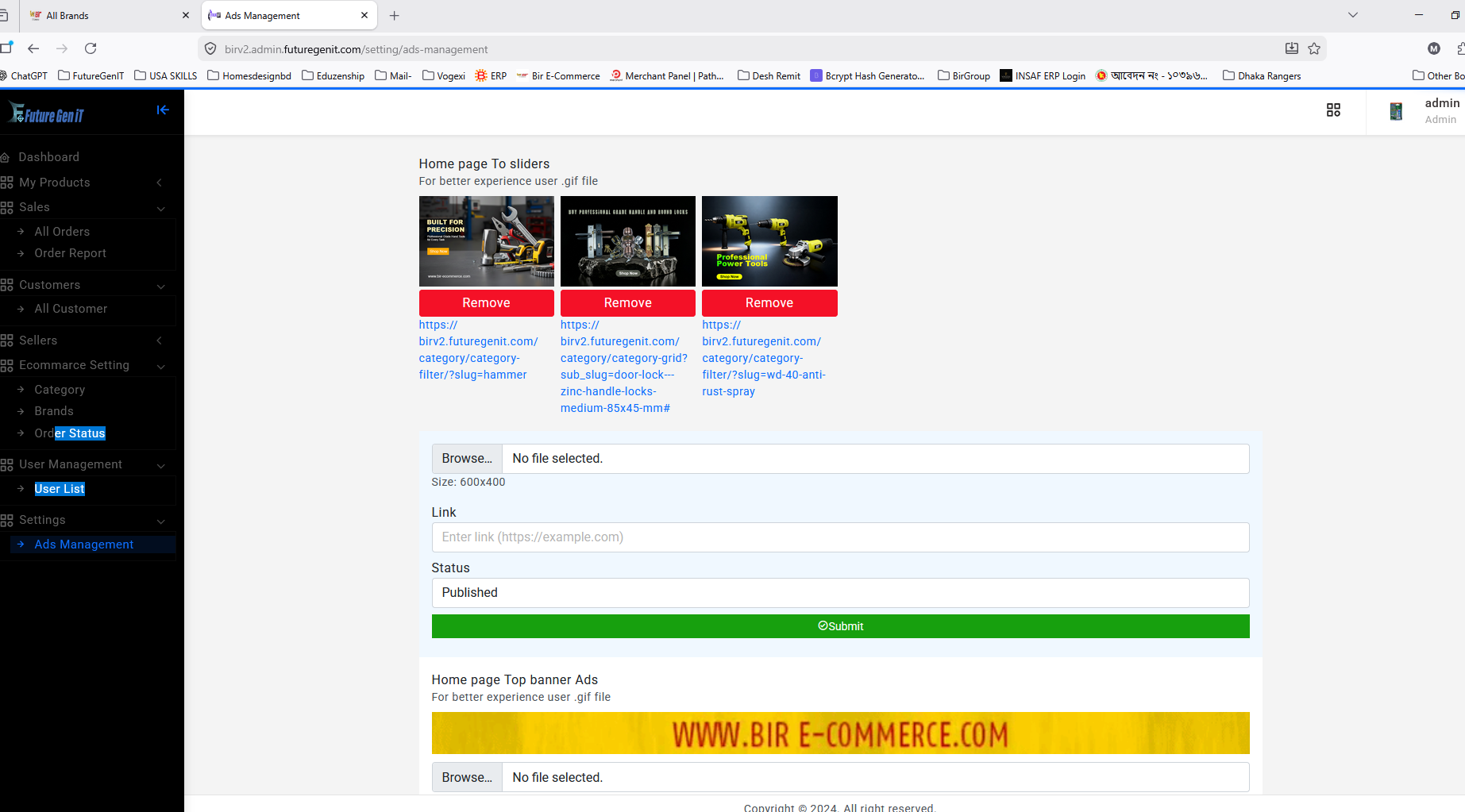The image size is (1465, 812).
Task: Open the browser tab list dropdown arrow
Action: point(1353,15)
